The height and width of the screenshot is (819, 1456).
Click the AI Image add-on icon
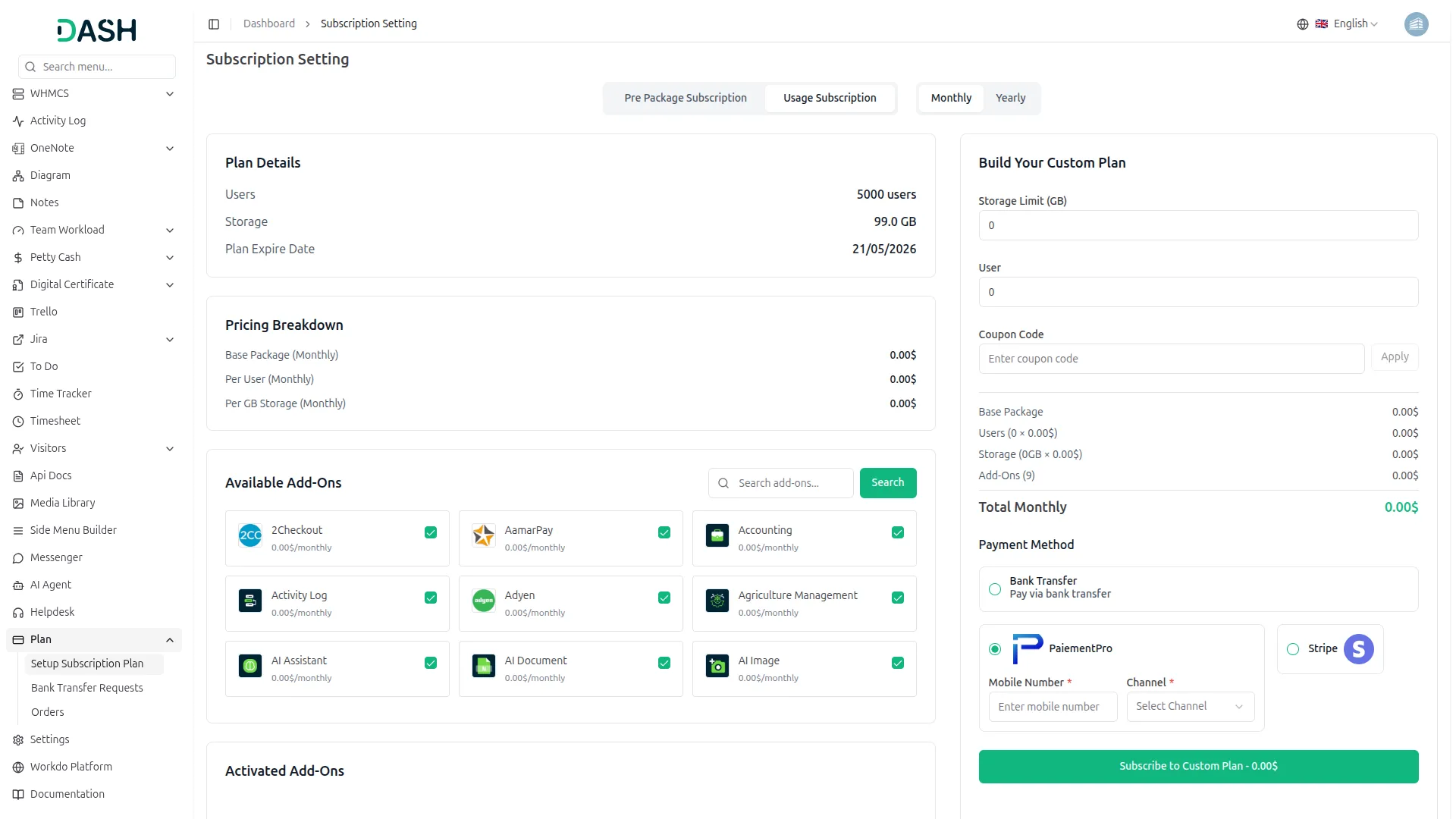tap(717, 666)
